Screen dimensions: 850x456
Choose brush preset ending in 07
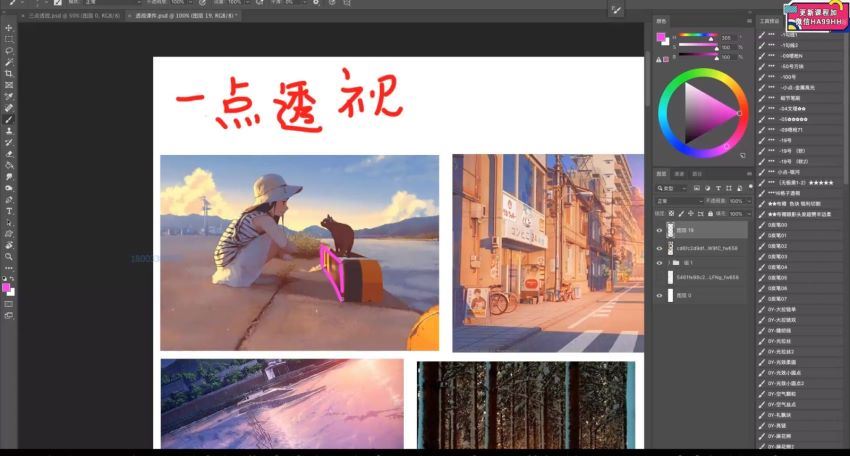click(801, 299)
